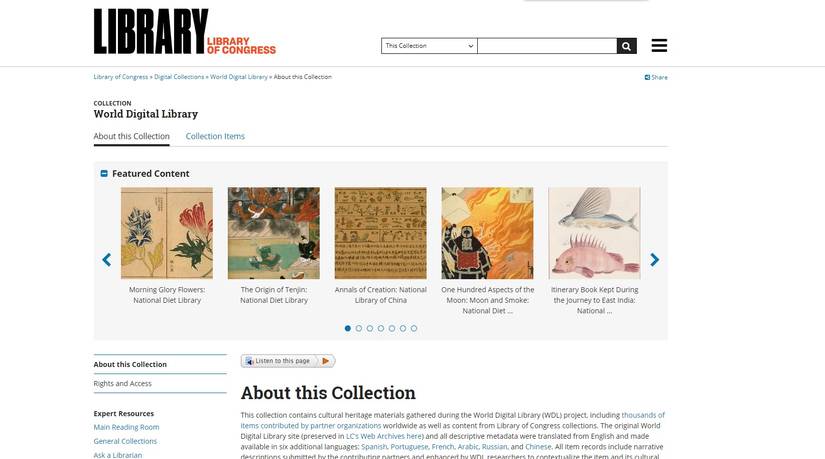The height and width of the screenshot is (459, 825).
Task: Open the Main Reading Room link
Action: pyautogui.click(x=126, y=427)
